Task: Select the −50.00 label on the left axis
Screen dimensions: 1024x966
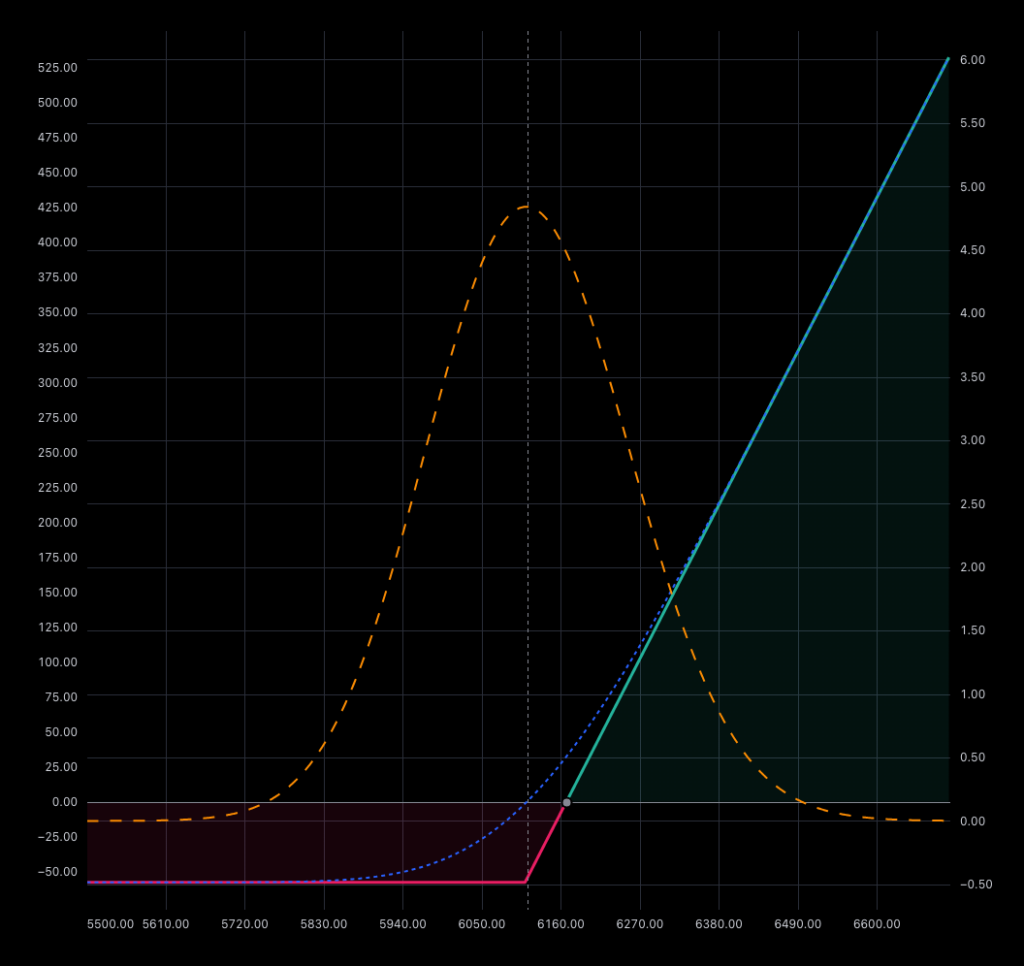Action: pyautogui.click(x=57, y=872)
